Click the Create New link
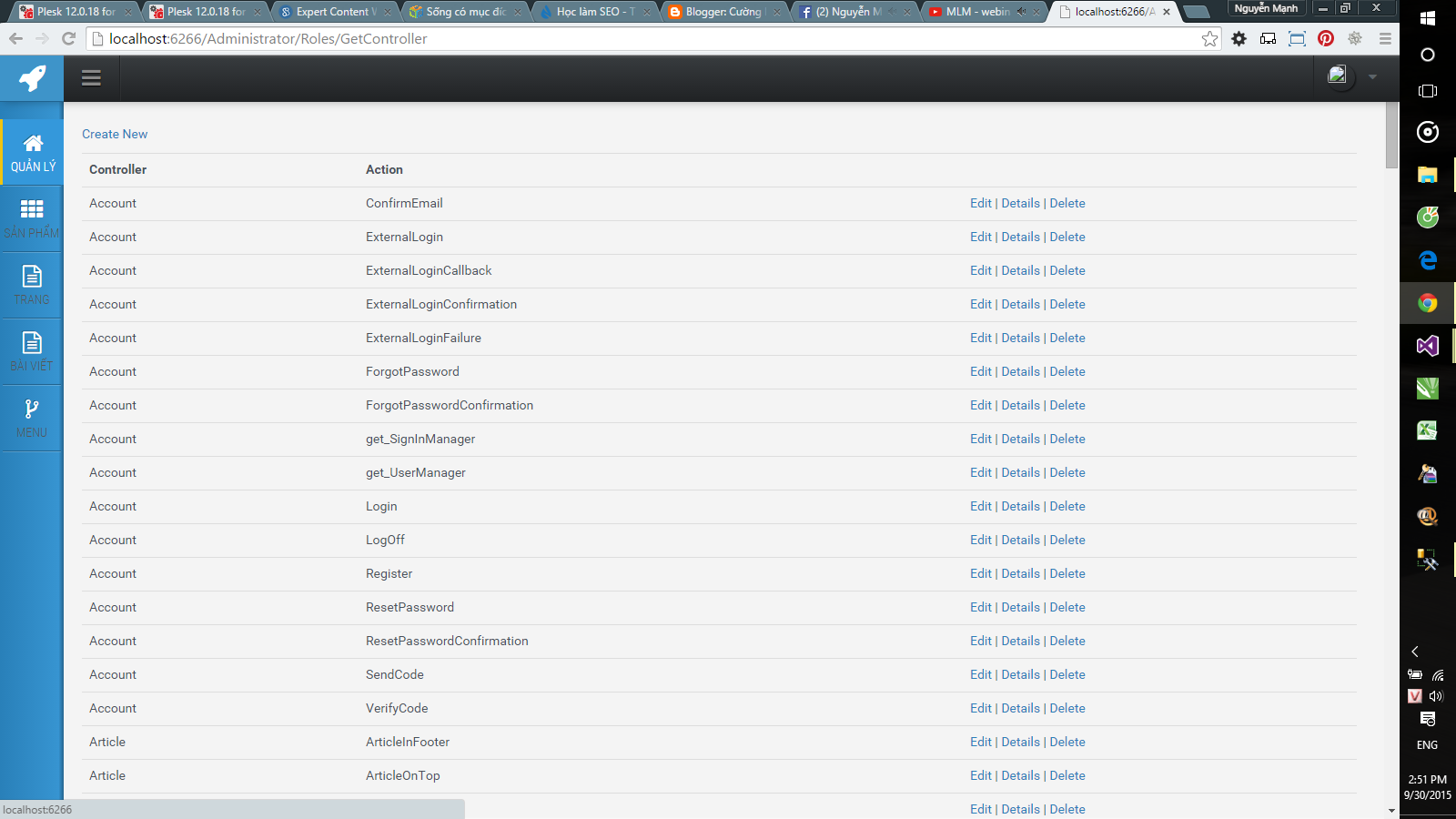 tap(114, 134)
